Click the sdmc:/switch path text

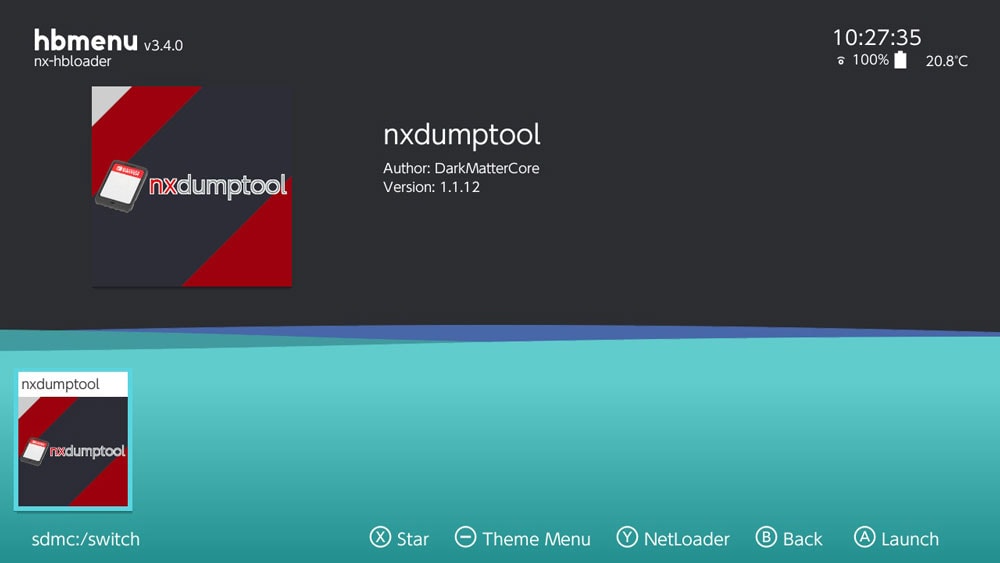85,539
